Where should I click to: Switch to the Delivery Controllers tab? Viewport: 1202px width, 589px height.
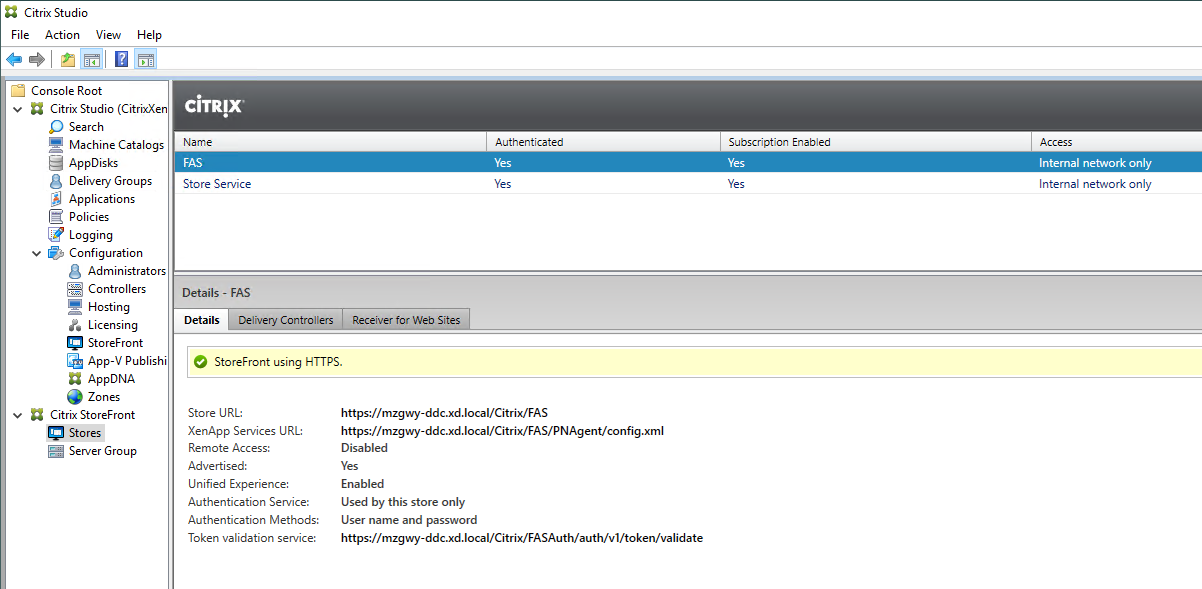(286, 320)
